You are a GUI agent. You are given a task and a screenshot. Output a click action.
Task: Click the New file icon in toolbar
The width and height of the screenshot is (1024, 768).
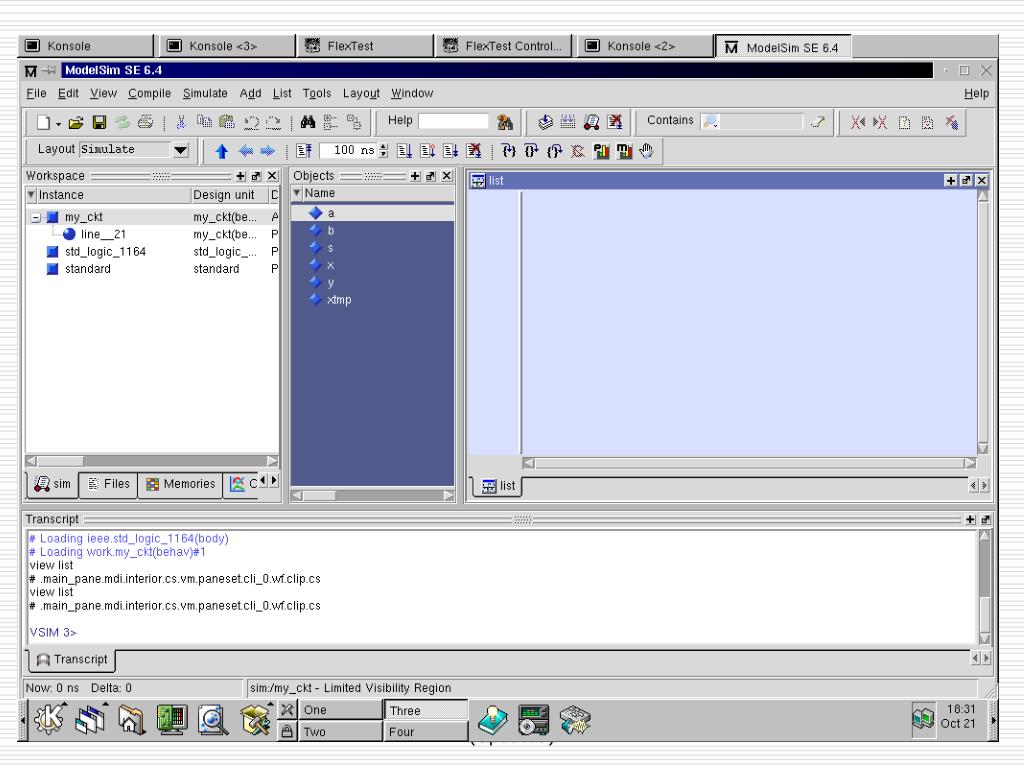tap(43, 122)
